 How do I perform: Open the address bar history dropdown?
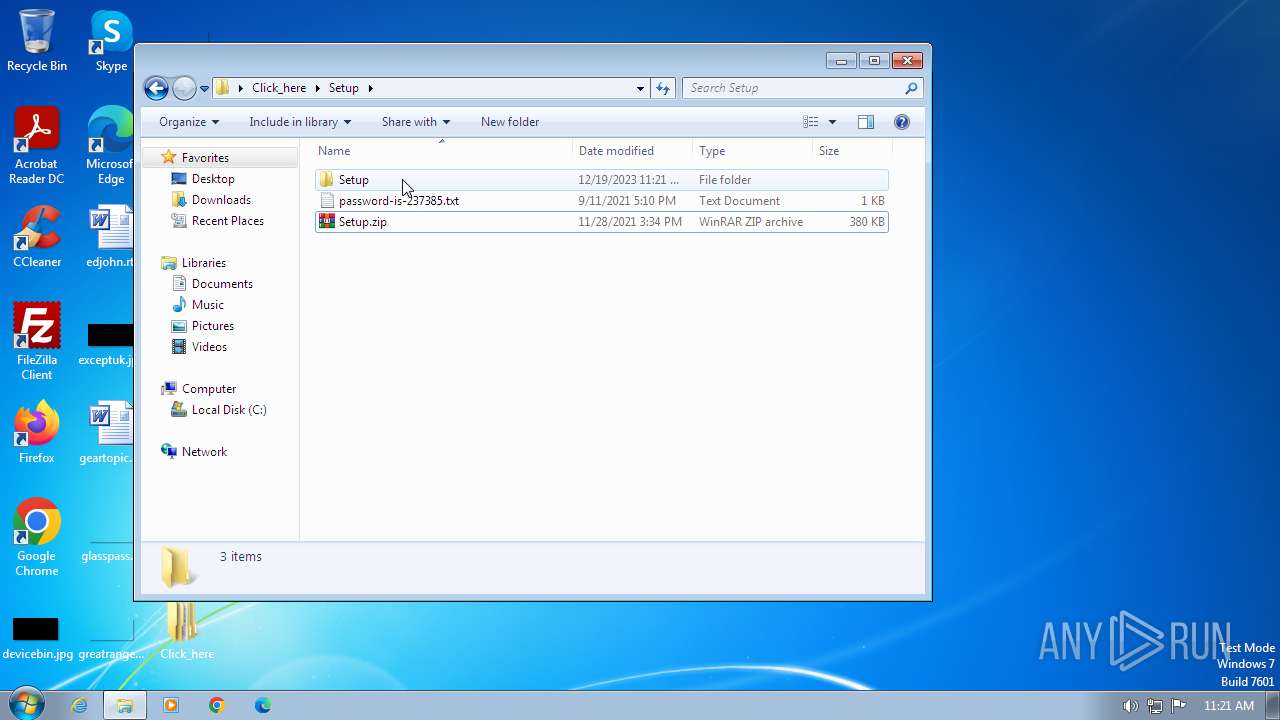[640, 88]
